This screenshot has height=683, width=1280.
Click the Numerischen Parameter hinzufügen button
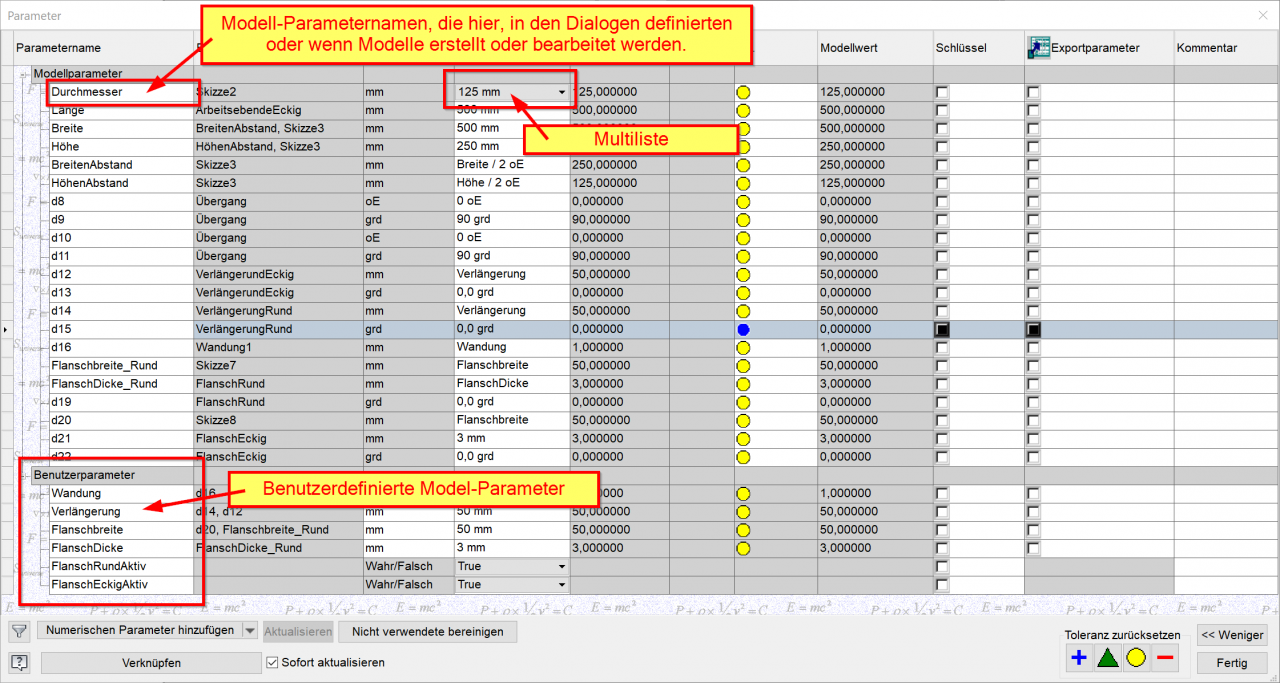tap(140, 631)
